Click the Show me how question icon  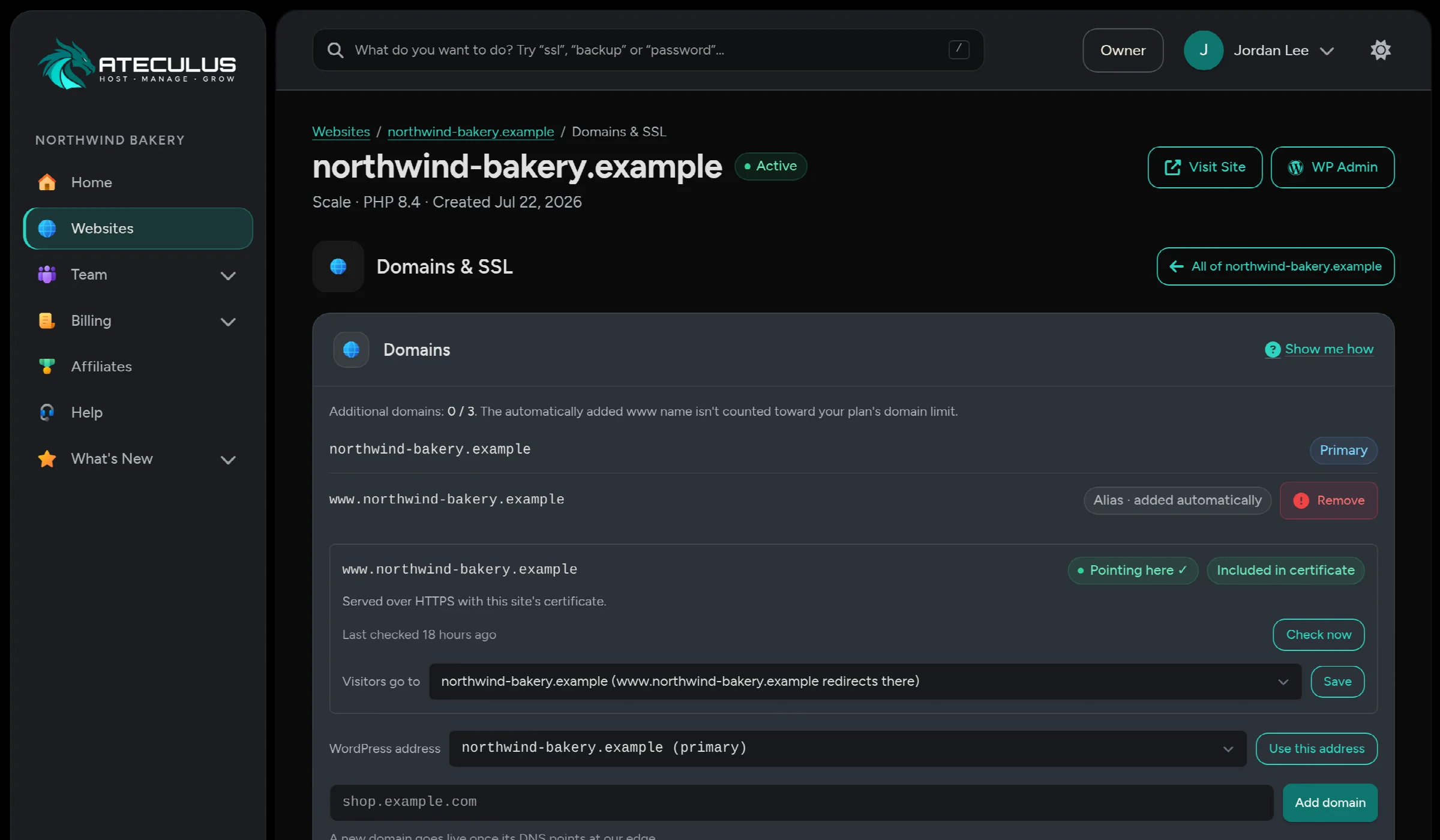(x=1272, y=349)
